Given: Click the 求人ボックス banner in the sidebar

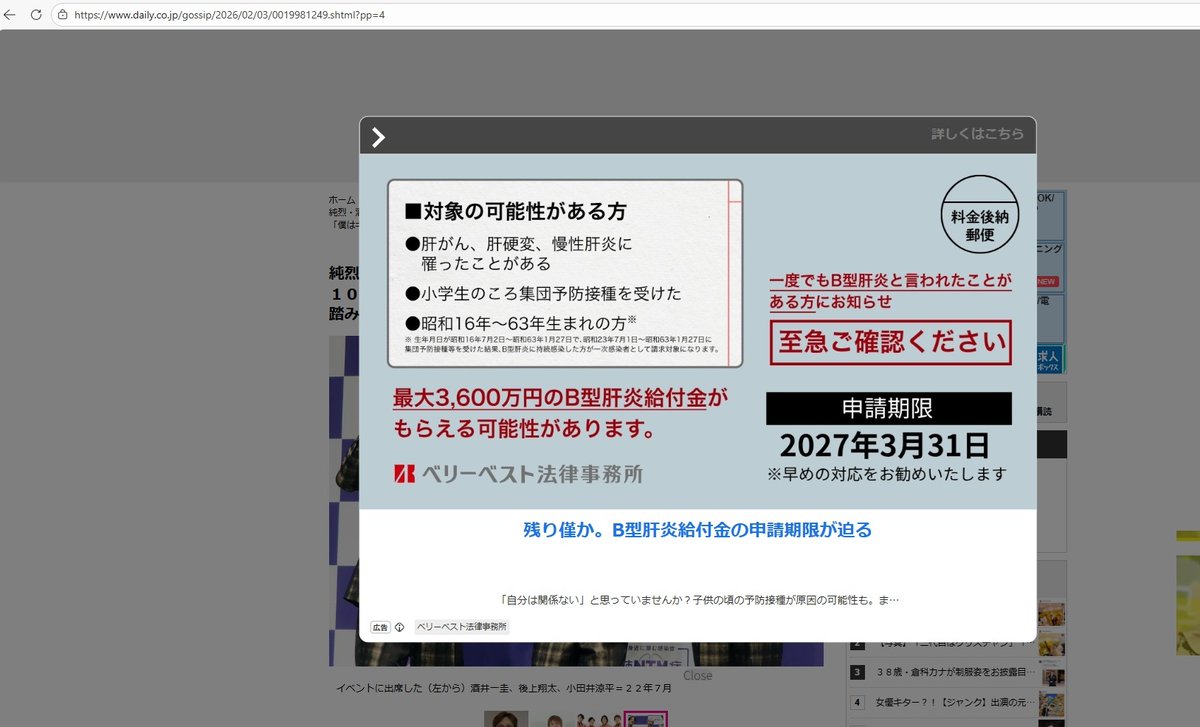Looking at the screenshot, I should 1051,359.
